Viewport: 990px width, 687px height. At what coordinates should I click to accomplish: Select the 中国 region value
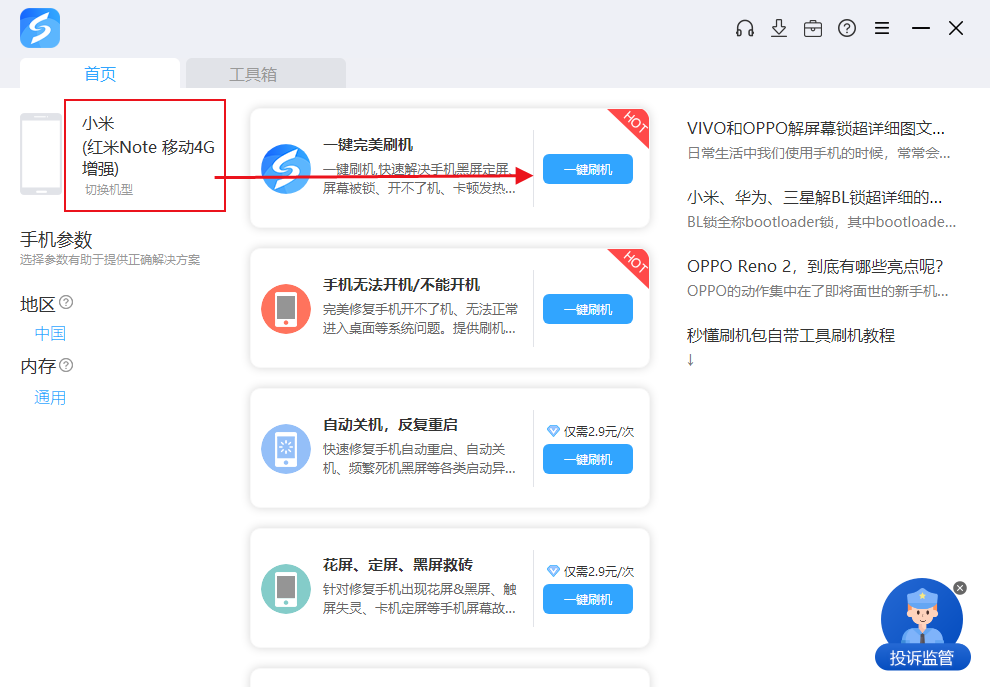(x=50, y=333)
